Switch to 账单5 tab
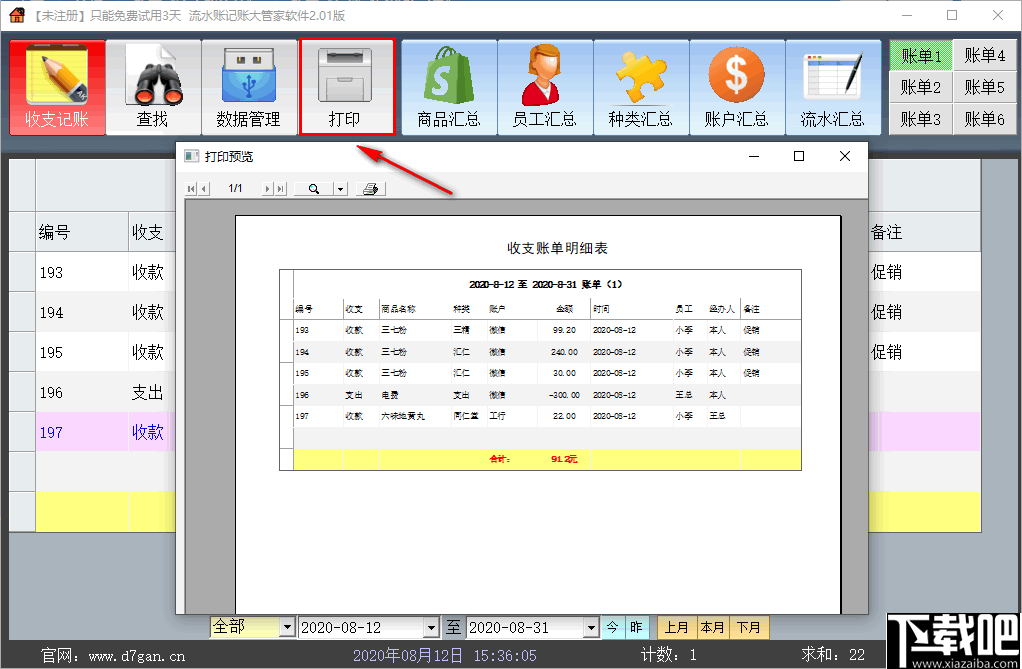 tap(985, 87)
